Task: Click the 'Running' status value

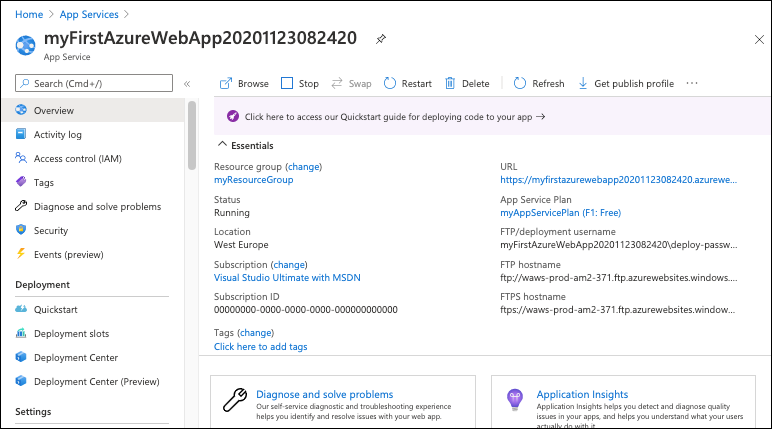Action: click(x=232, y=213)
